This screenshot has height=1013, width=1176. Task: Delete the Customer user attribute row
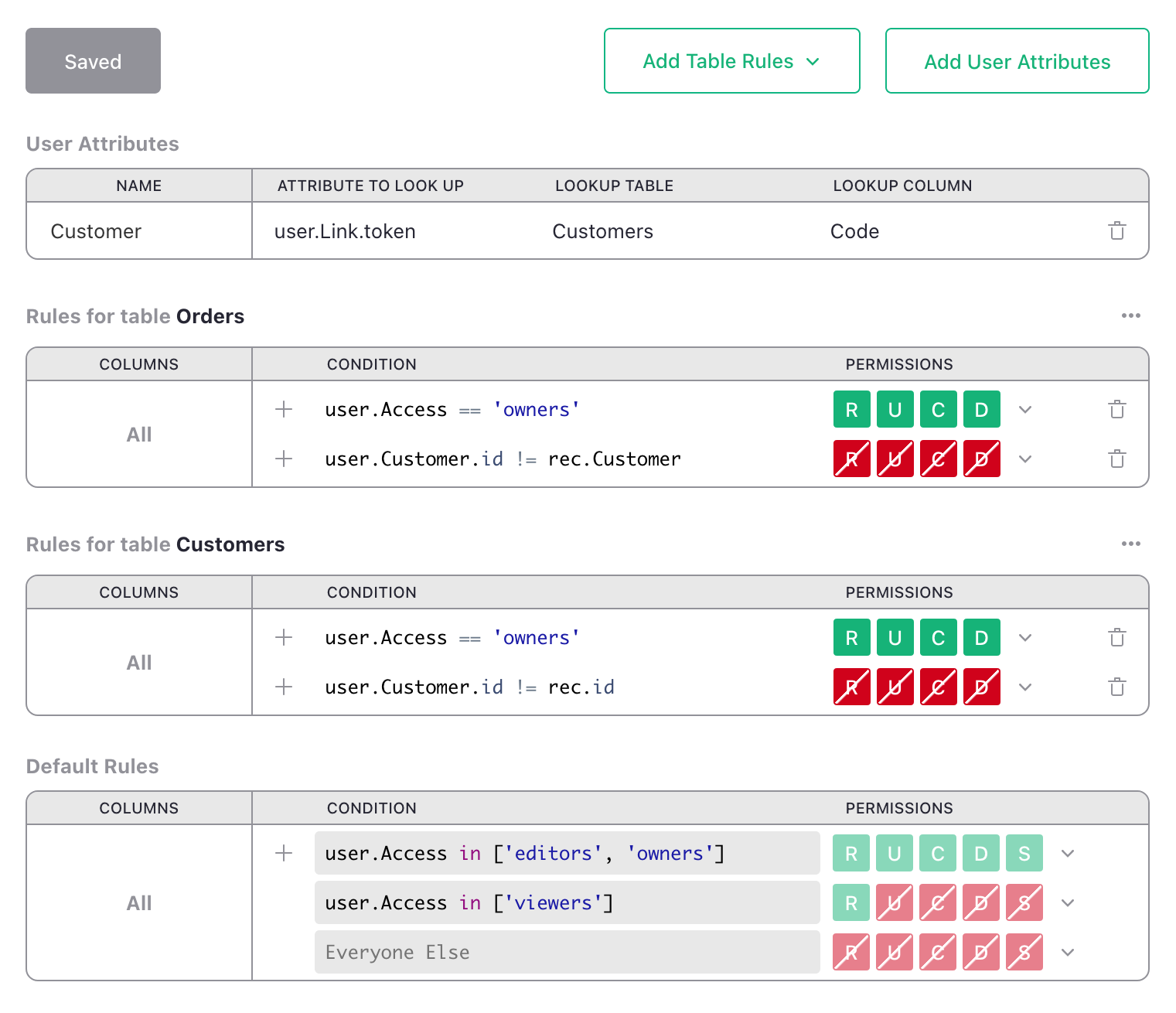pos(1116,231)
